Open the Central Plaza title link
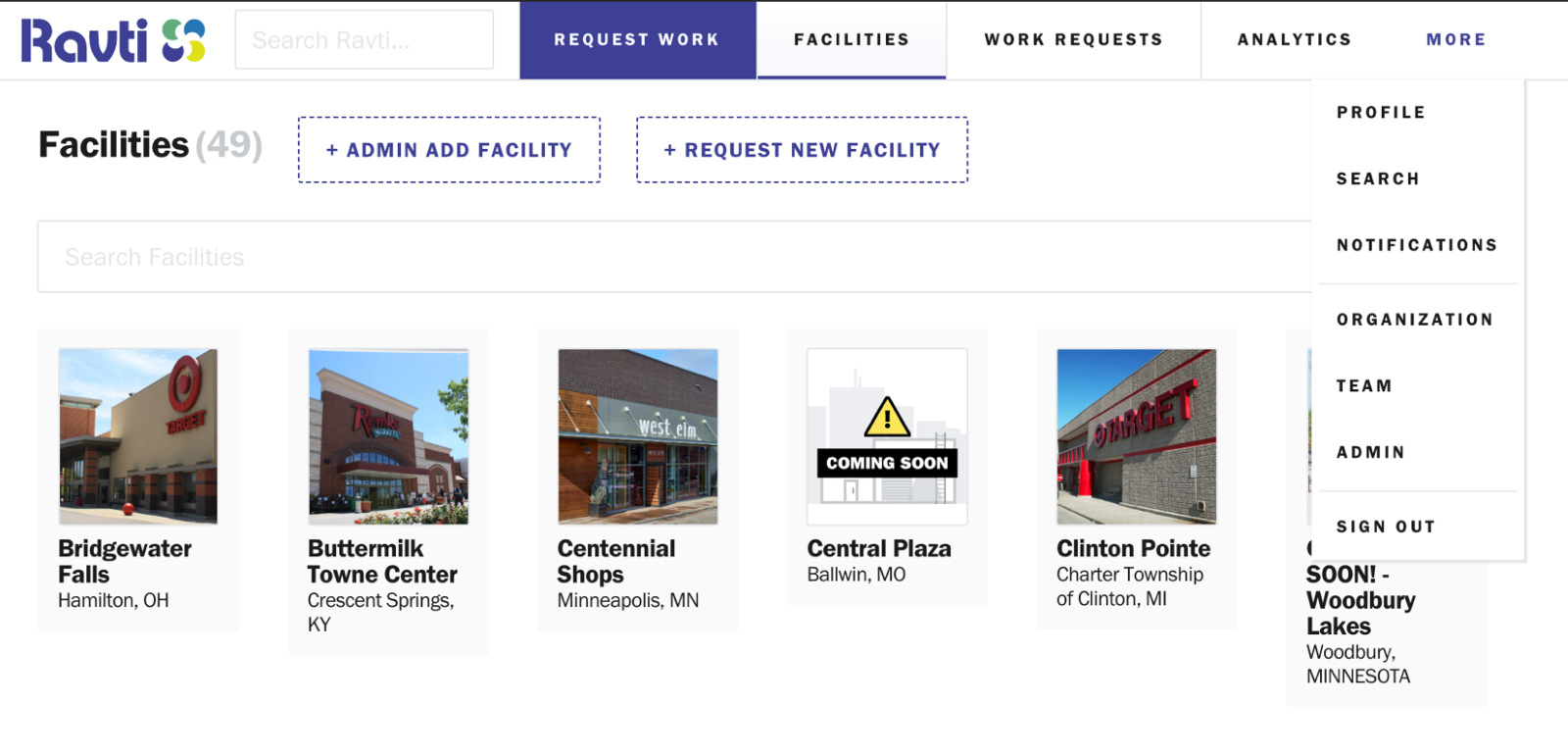This screenshot has width=1568, height=756. click(x=879, y=549)
